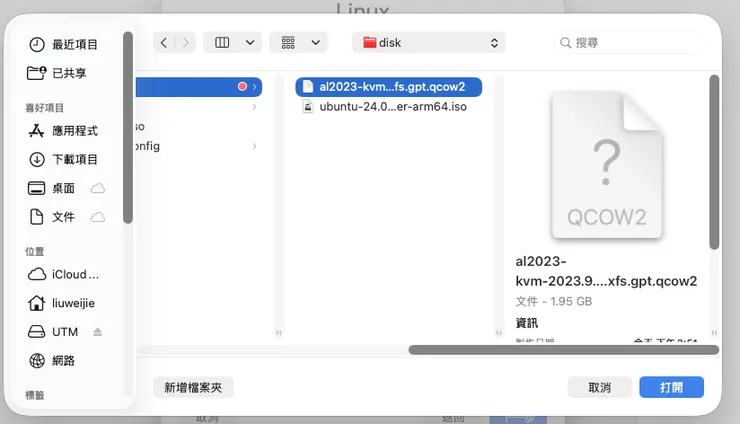The height and width of the screenshot is (424, 740).
Task: Select ubuntu-24.0 arm64 iso file
Action: pyautogui.click(x=389, y=107)
